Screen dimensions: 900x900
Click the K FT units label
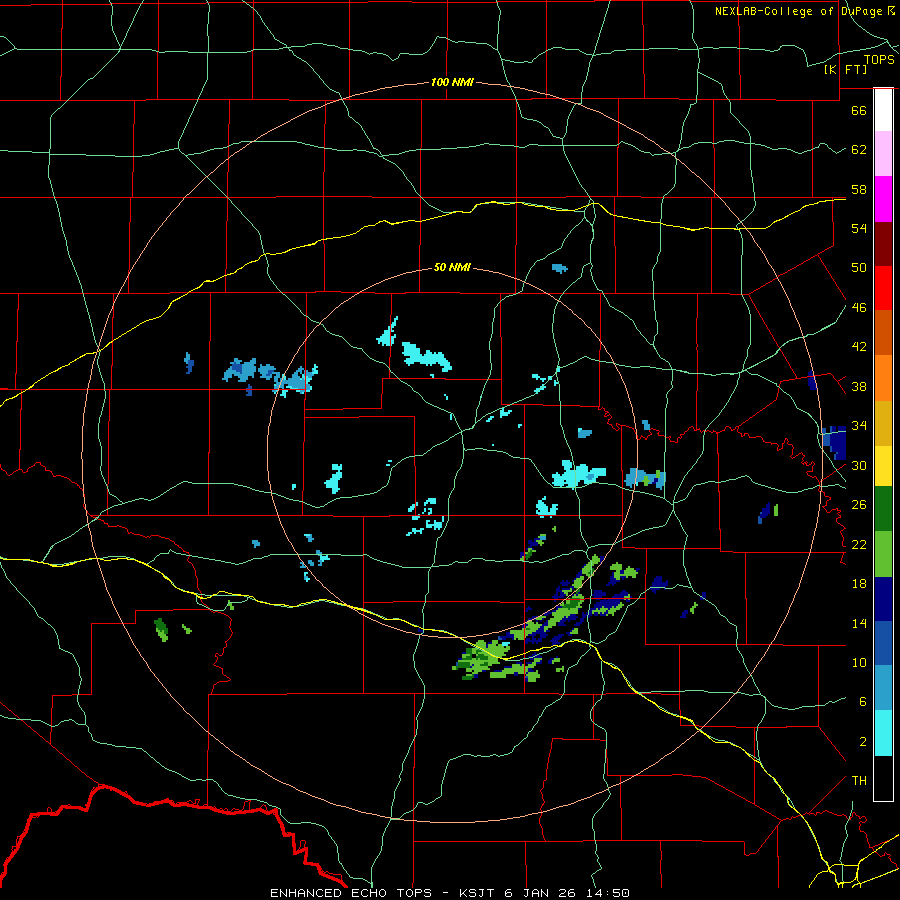(x=845, y=69)
